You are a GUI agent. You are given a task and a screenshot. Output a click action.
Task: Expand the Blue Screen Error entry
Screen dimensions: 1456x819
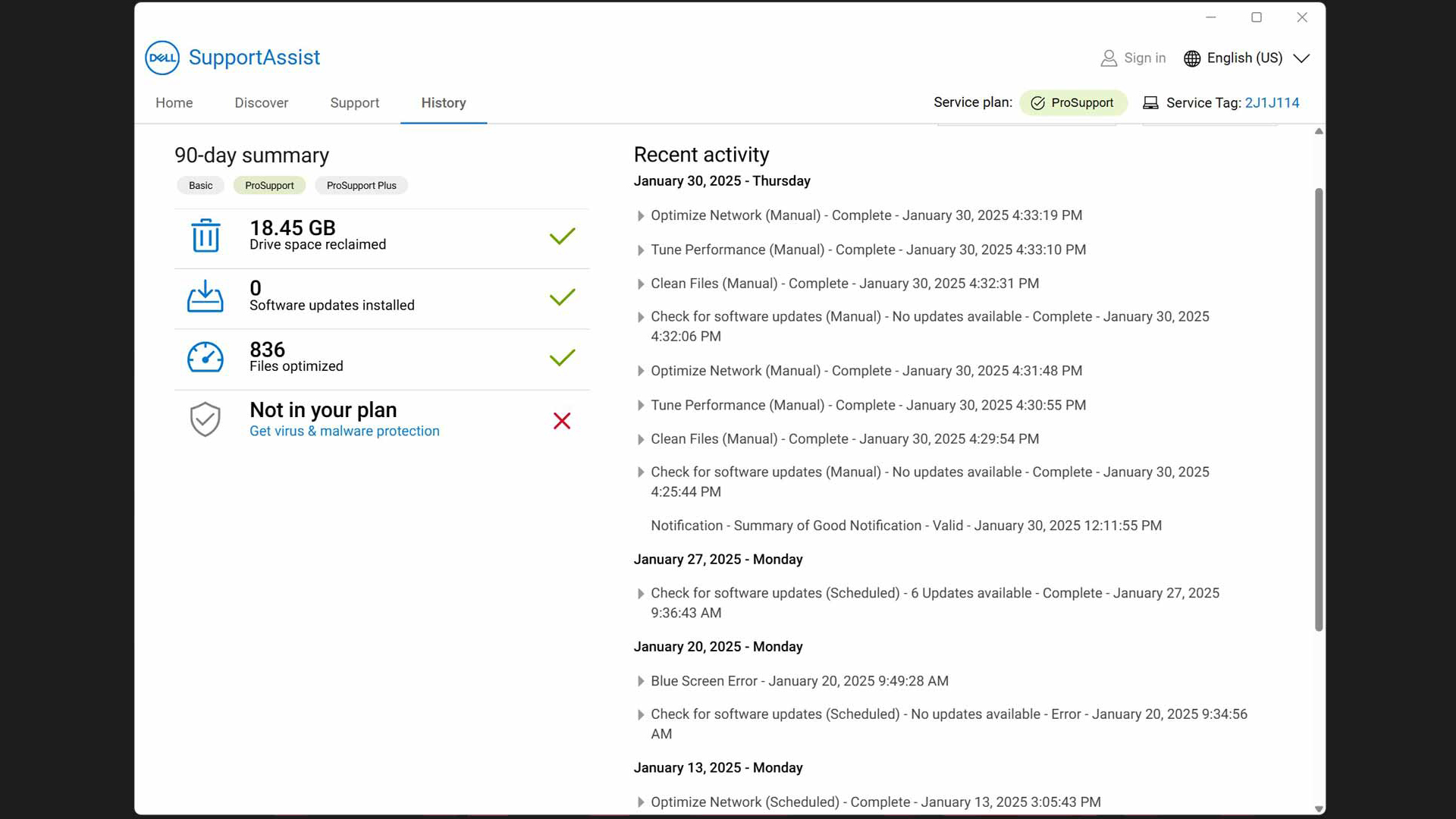pyautogui.click(x=641, y=682)
